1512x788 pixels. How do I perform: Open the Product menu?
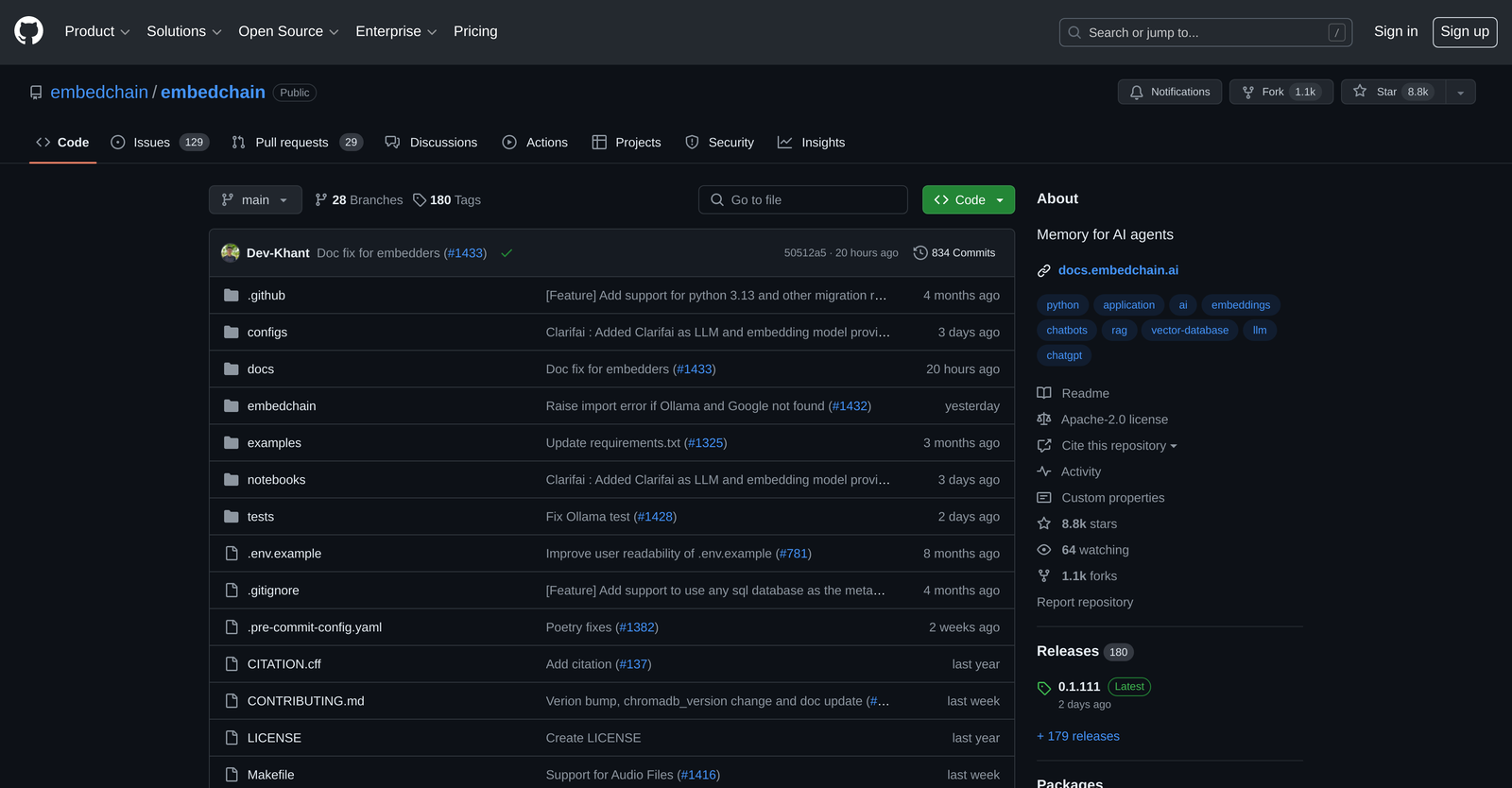pos(97,31)
